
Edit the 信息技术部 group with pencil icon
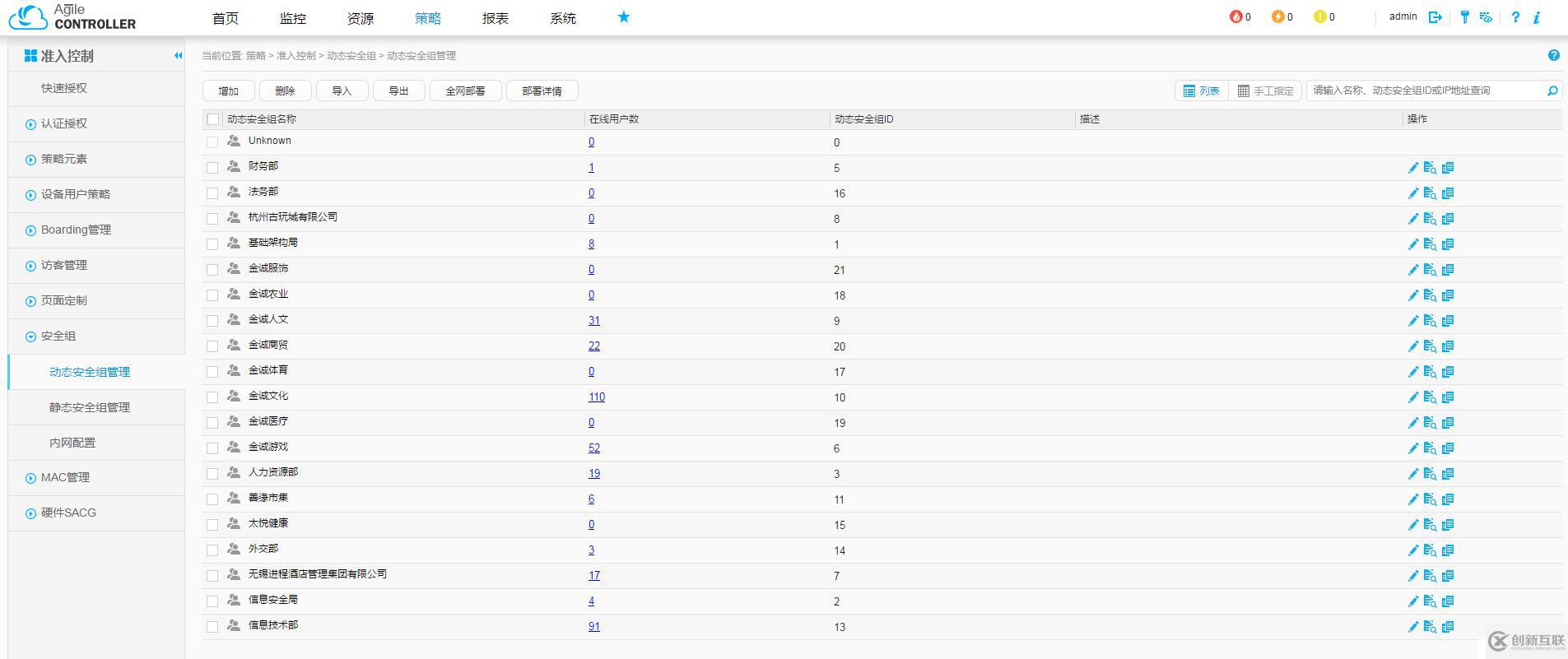[x=1413, y=627]
